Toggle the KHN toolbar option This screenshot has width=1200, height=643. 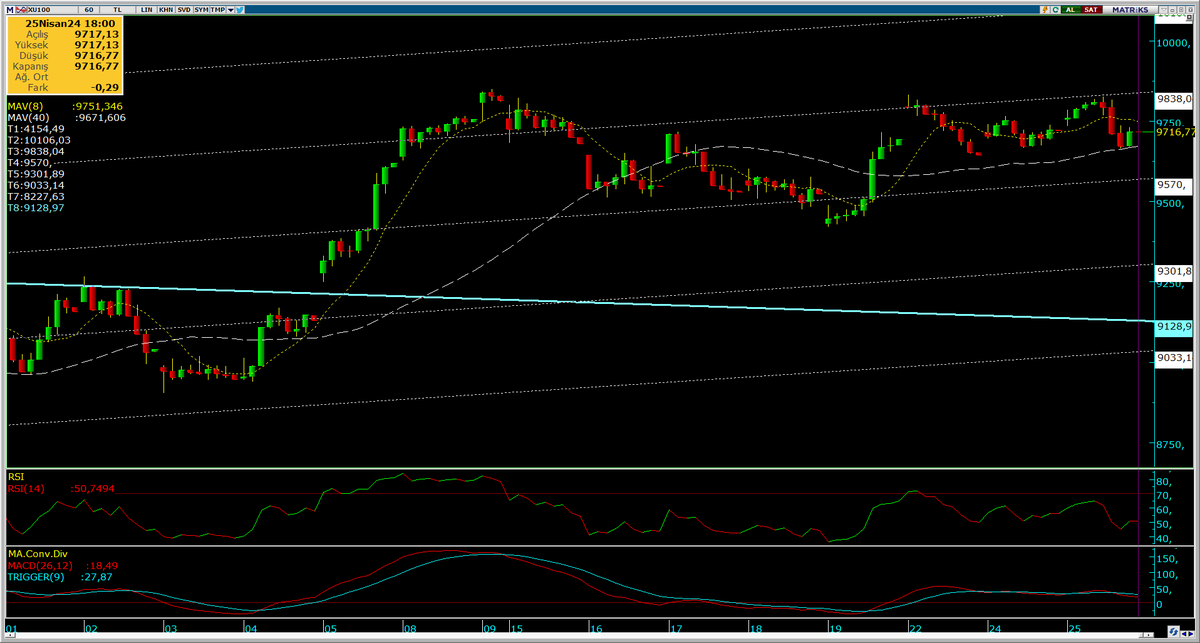(x=166, y=10)
